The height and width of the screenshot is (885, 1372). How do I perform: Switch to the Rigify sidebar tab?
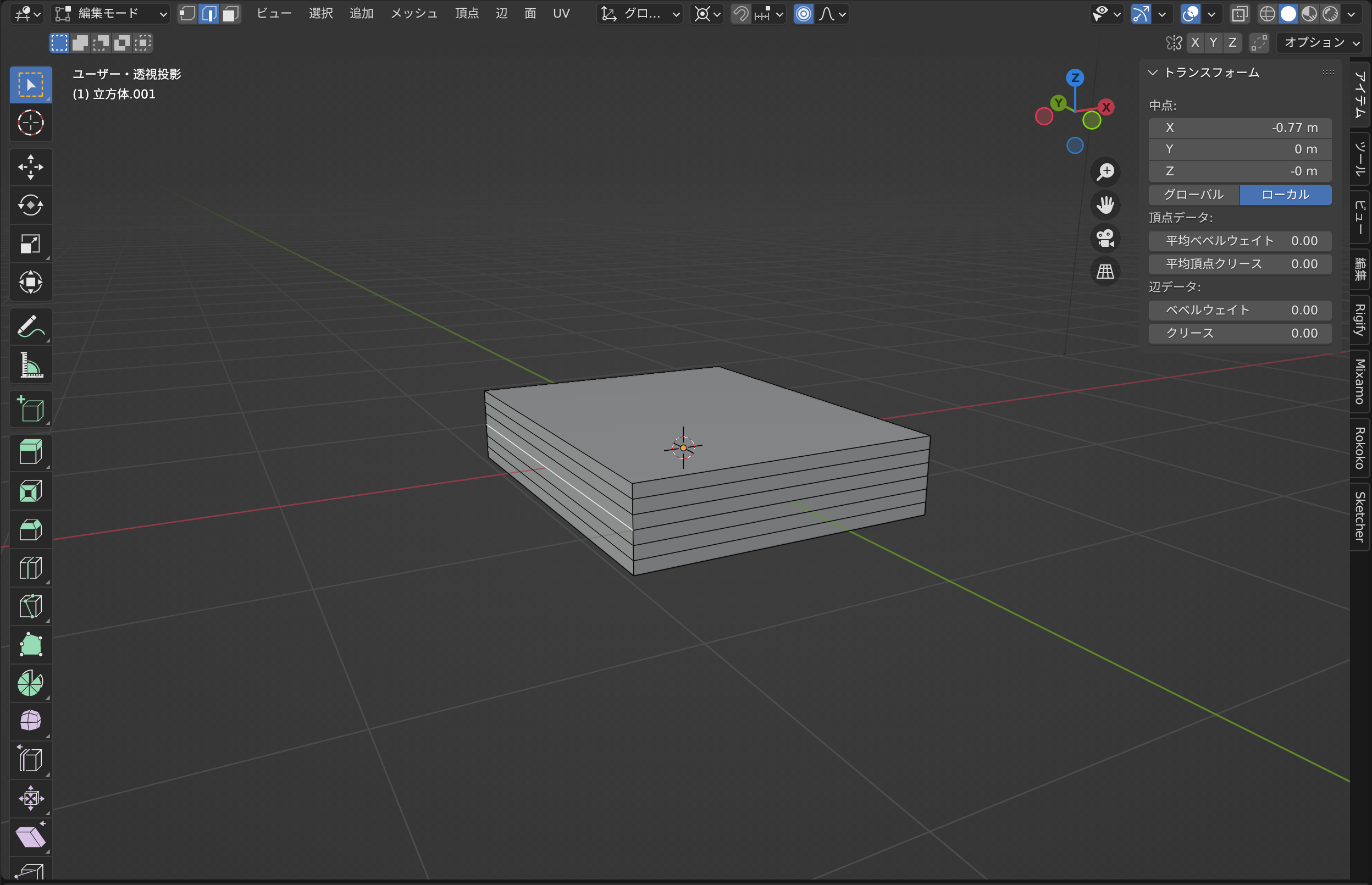pos(1359,319)
